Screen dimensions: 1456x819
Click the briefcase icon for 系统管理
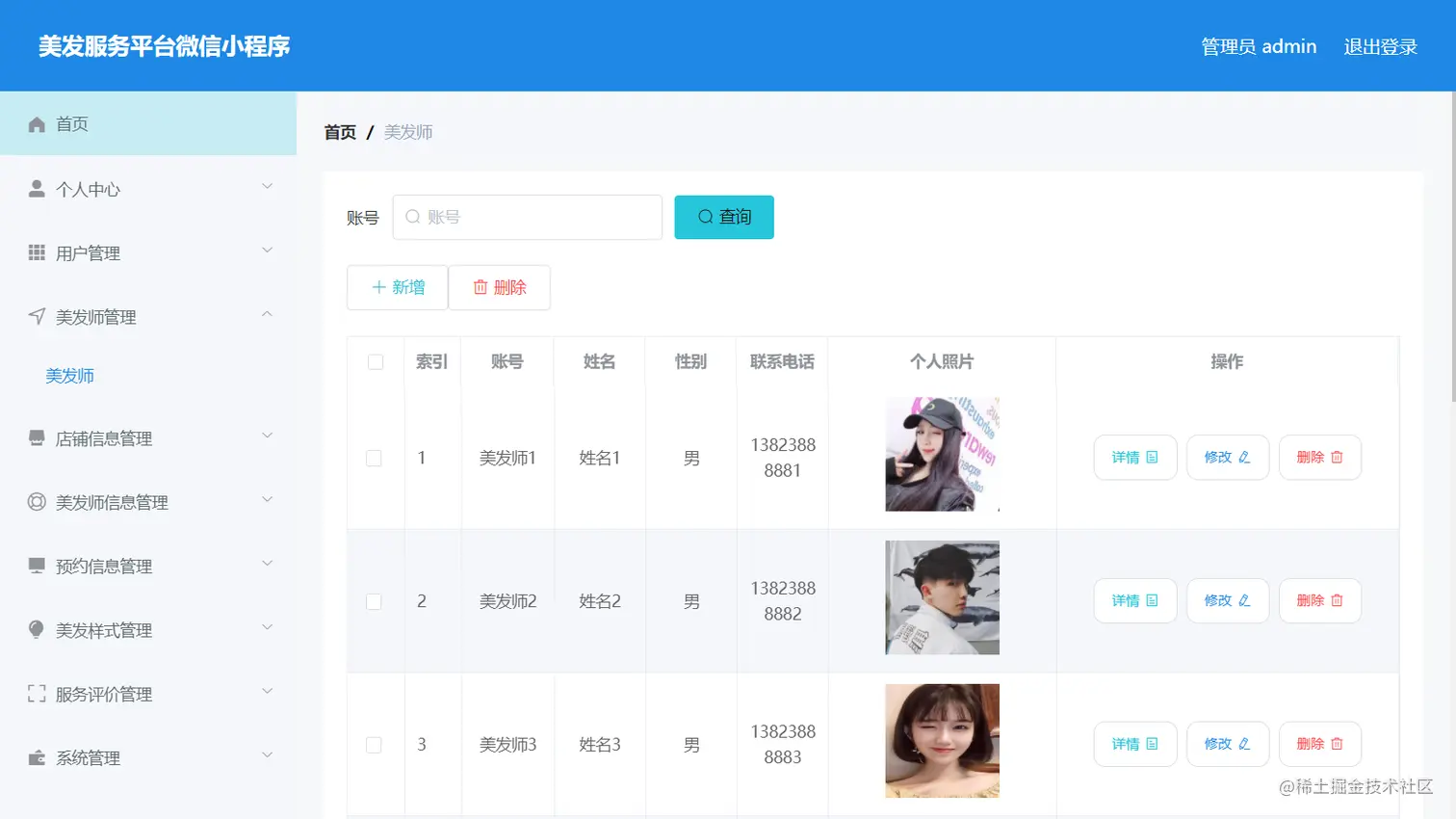(x=37, y=757)
